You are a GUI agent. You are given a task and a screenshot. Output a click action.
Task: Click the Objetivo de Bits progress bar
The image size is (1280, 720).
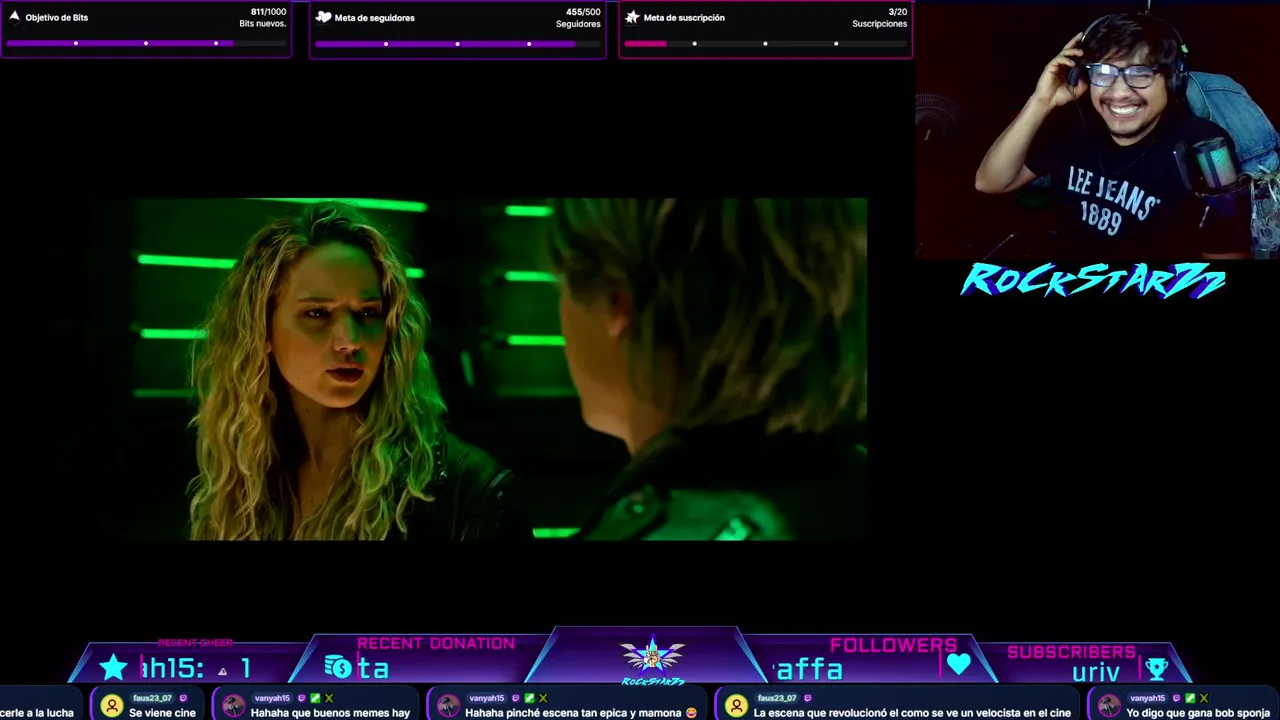click(x=146, y=43)
